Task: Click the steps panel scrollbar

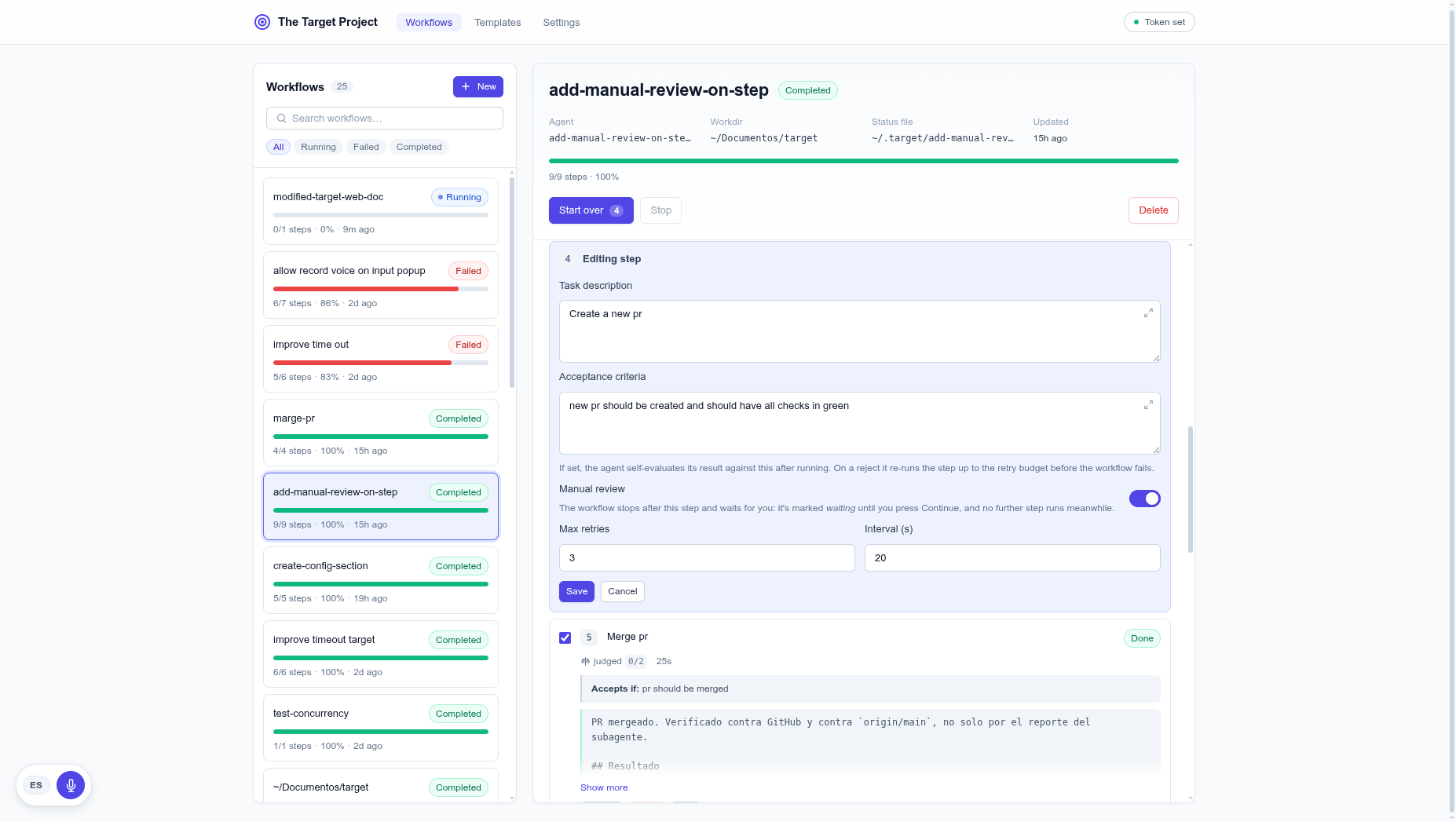Action: tap(1191, 490)
